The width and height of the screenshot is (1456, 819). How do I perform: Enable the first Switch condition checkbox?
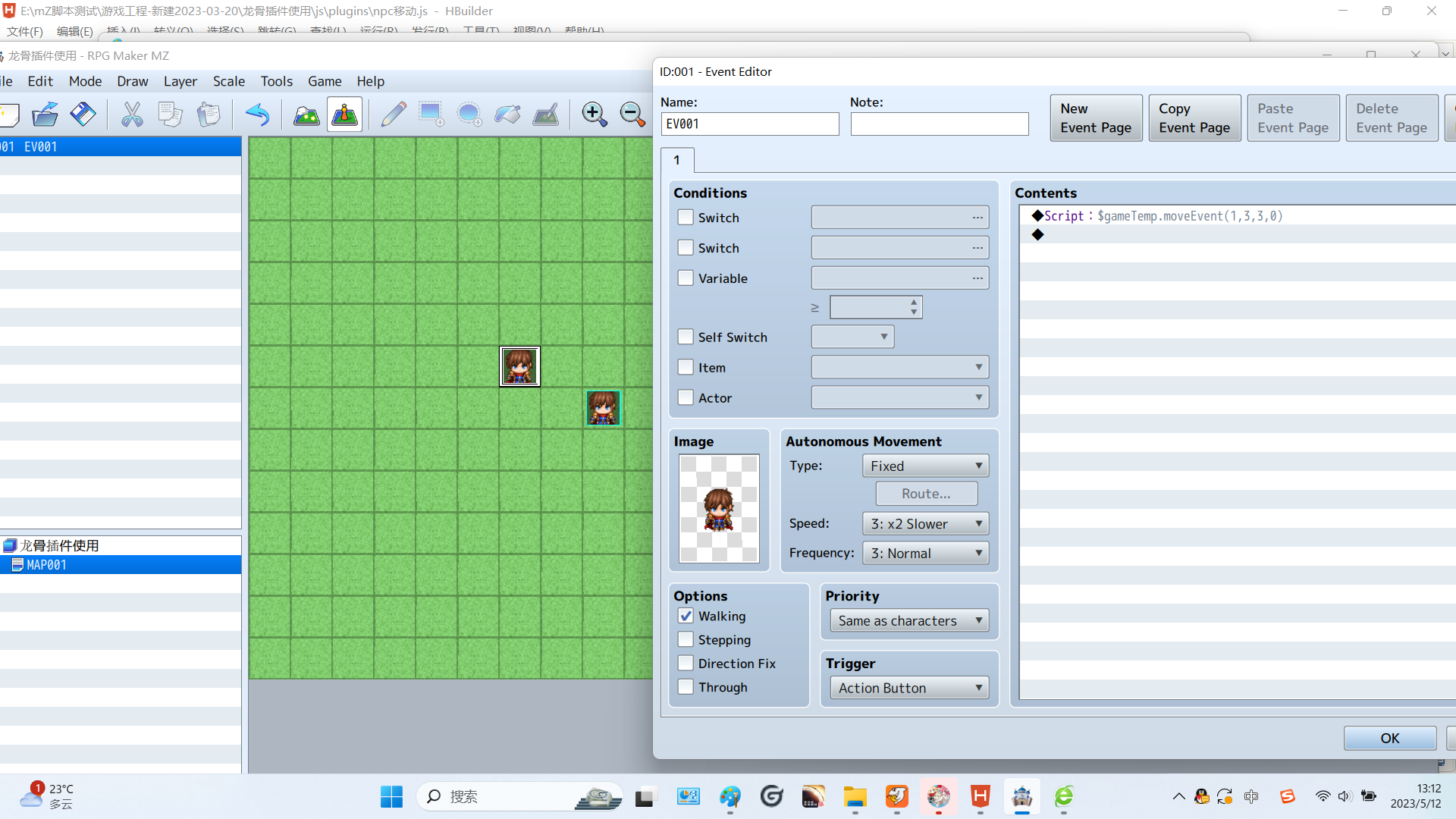pyautogui.click(x=686, y=218)
